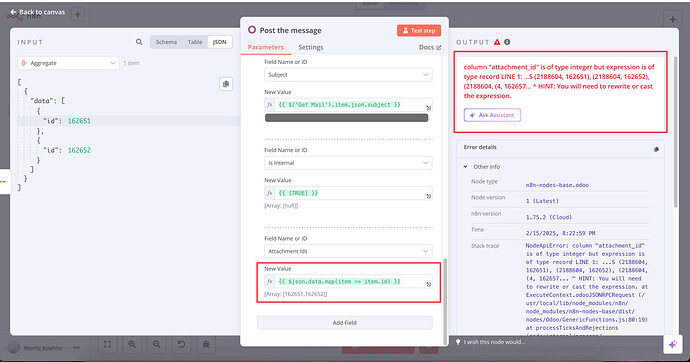The image size is (690, 362).
Task: Expand the attachment ids expression editor icon
Action: pos(428,284)
